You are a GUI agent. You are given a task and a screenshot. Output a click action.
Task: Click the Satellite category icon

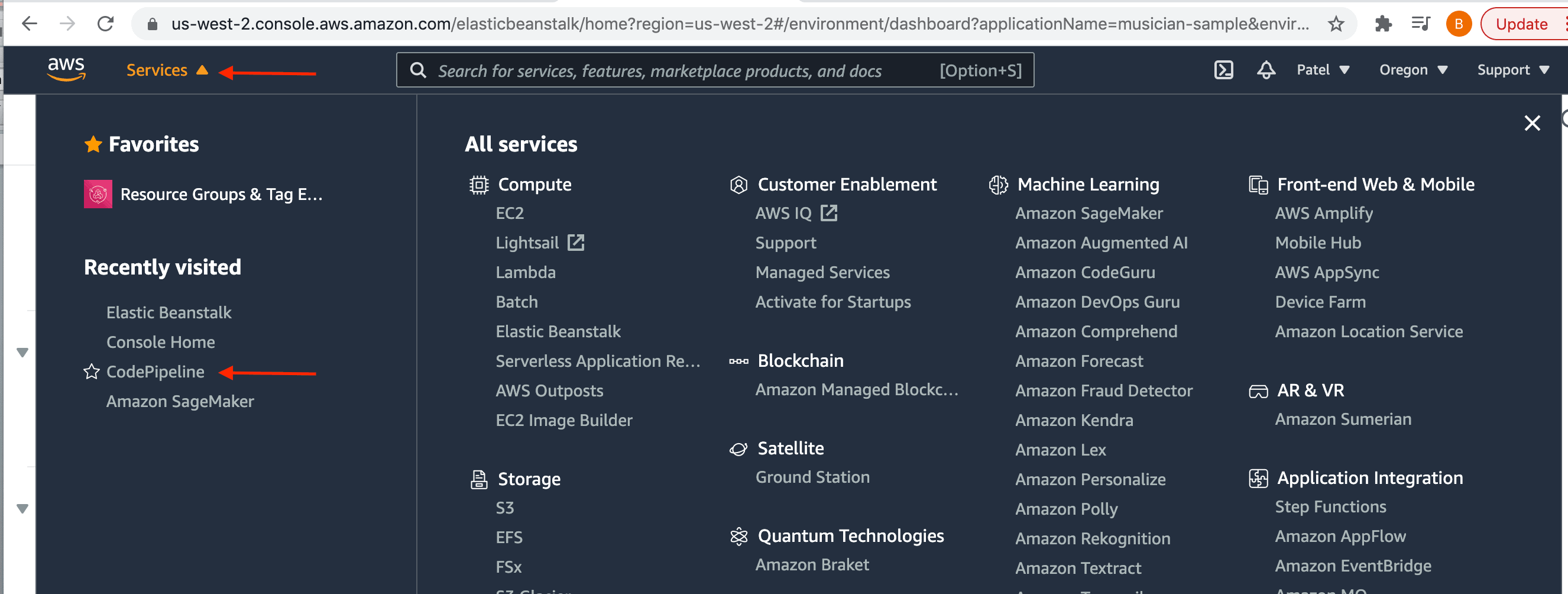[x=738, y=449]
